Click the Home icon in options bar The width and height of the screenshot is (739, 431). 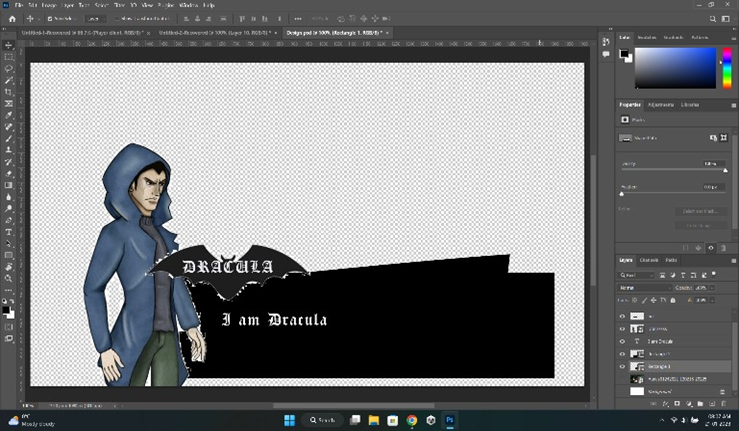pos(13,19)
